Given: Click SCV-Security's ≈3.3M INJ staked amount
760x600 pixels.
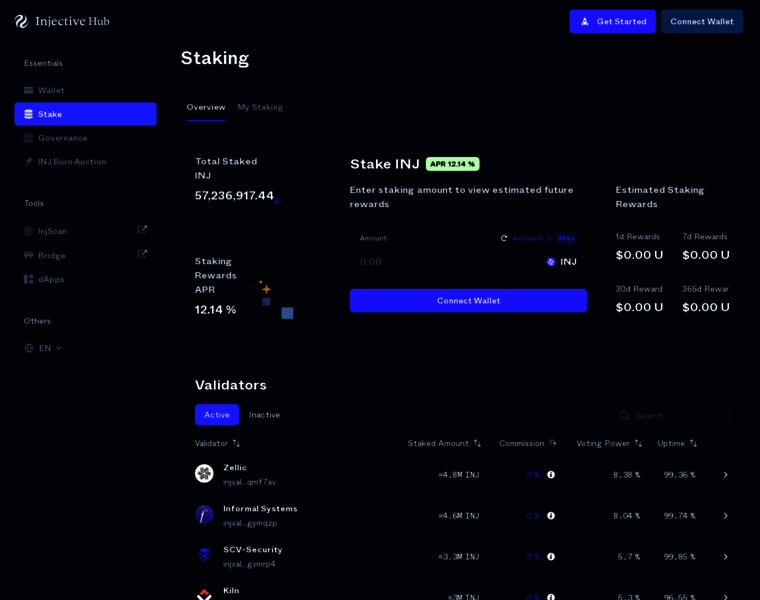Looking at the screenshot, I should pyautogui.click(x=459, y=557).
